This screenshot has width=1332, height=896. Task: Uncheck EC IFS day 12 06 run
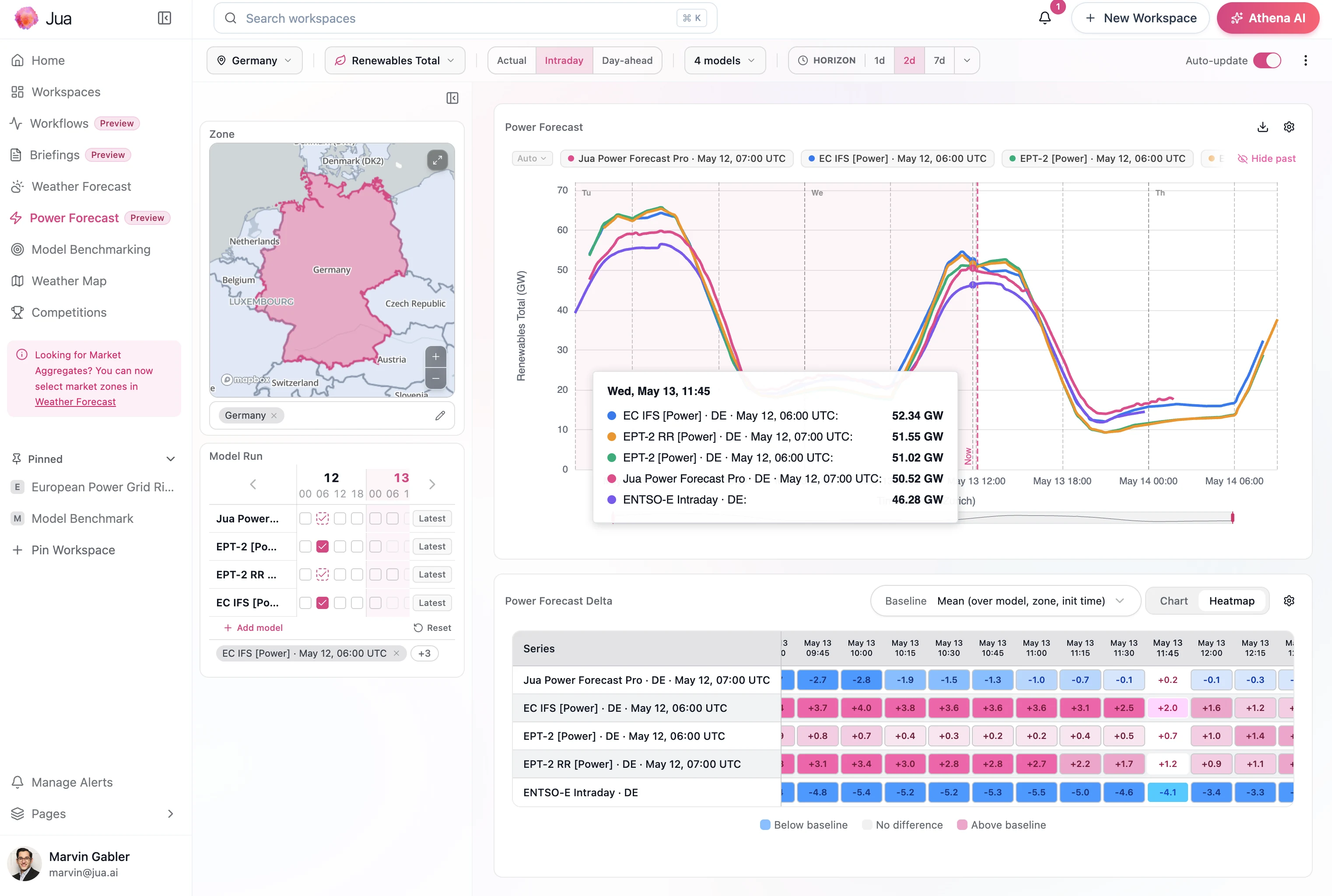(x=322, y=602)
